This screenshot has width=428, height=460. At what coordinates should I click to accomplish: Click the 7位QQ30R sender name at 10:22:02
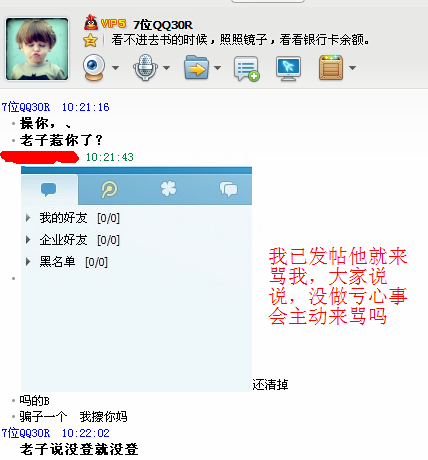click(x=26, y=433)
